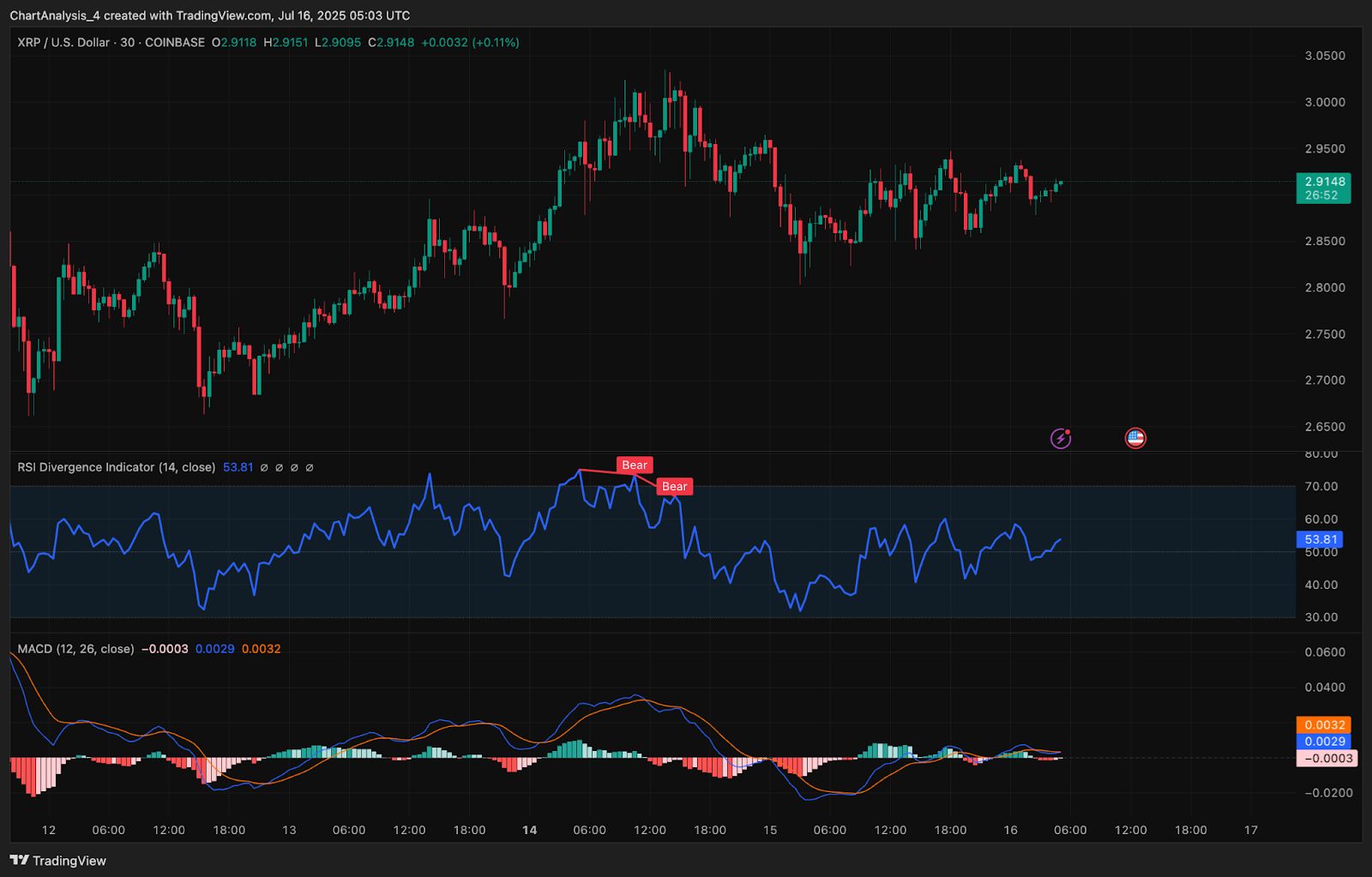Viewport: 1372px width, 877px height.
Task: Click the open value O2.9118
Action: [x=234, y=42]
